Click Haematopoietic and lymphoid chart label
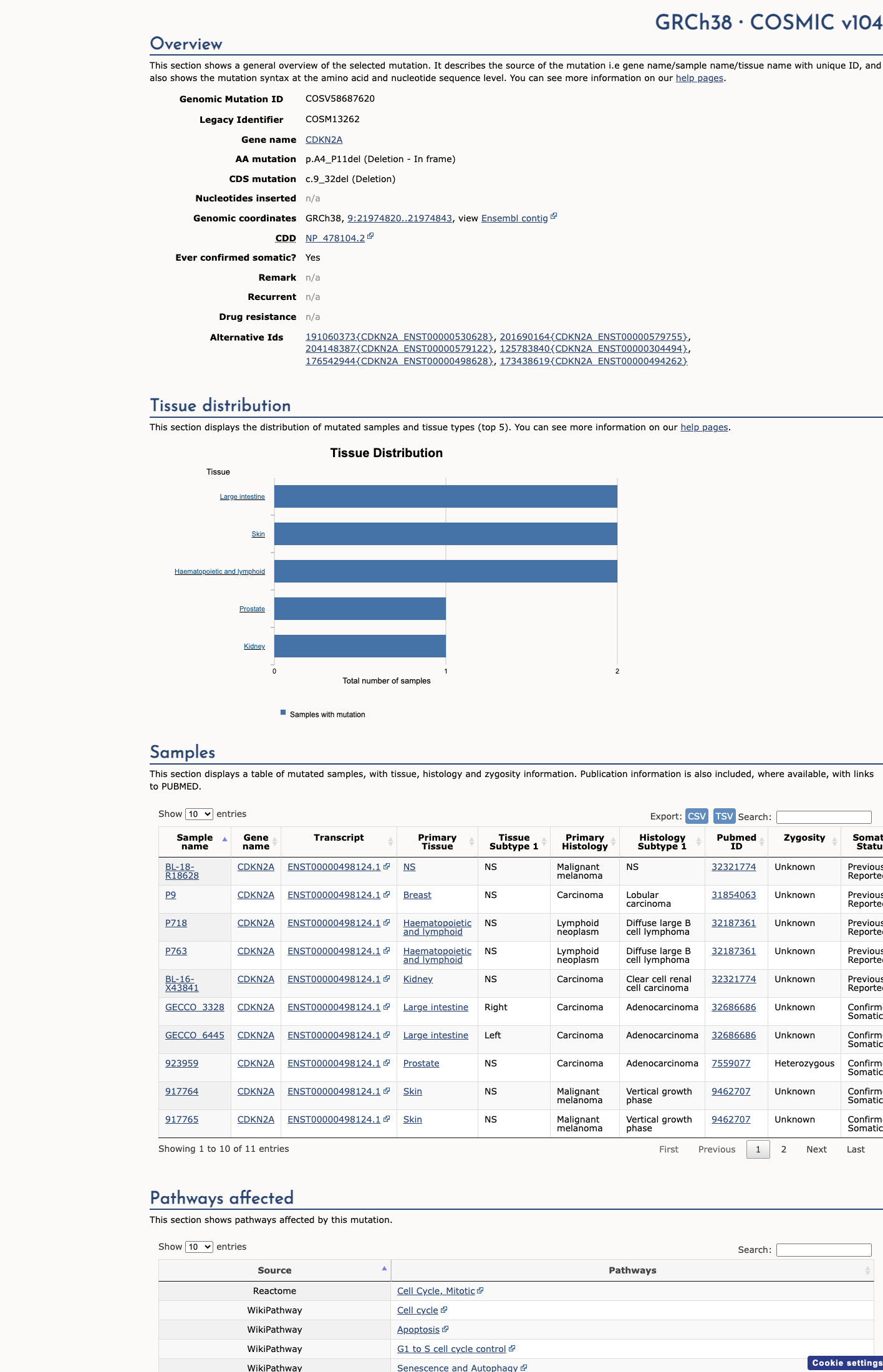Screen dimensions: 883x1372 point(220,571)
